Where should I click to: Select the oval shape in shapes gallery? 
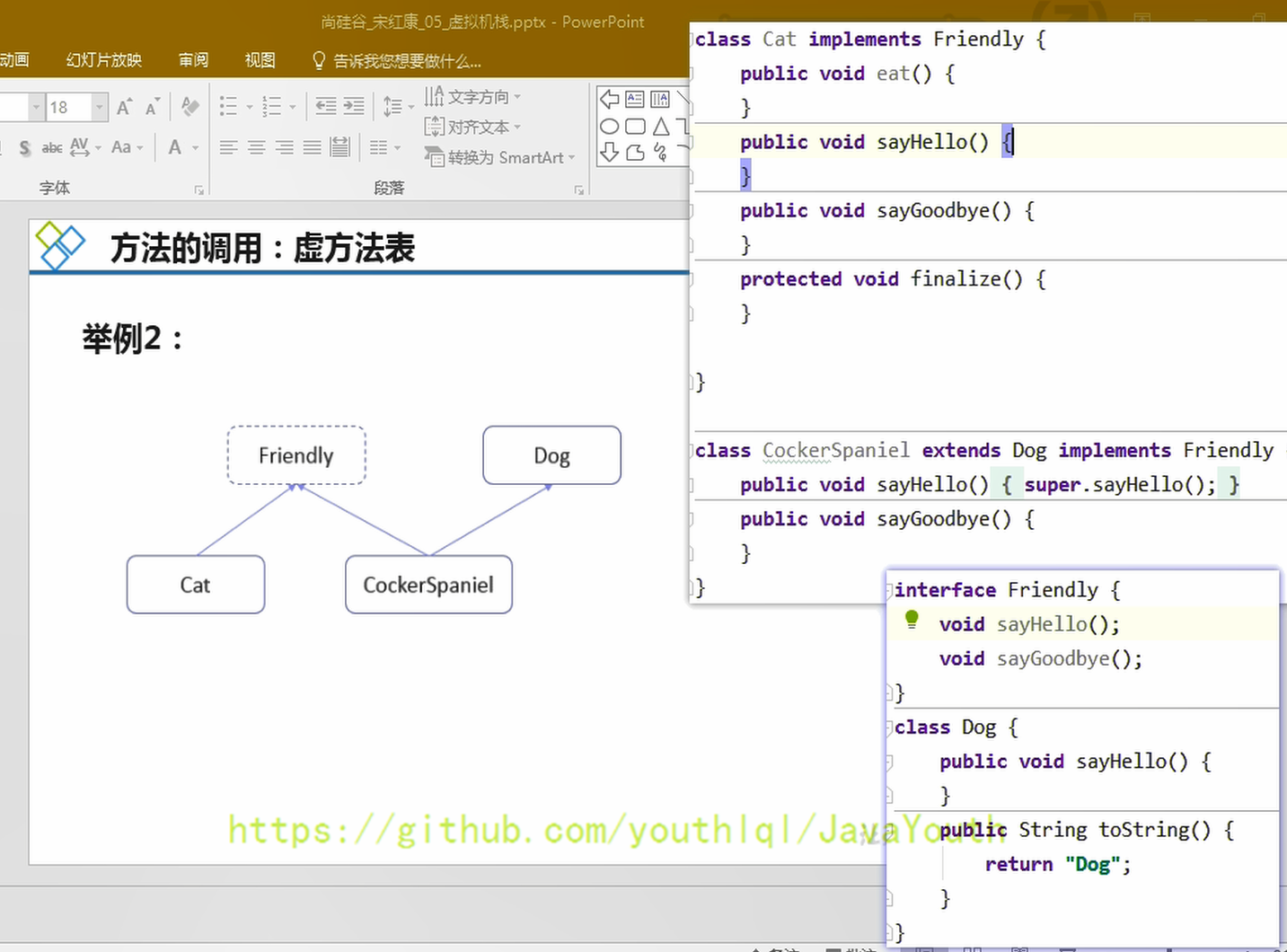pyautogui.click(x=609, y=127)
